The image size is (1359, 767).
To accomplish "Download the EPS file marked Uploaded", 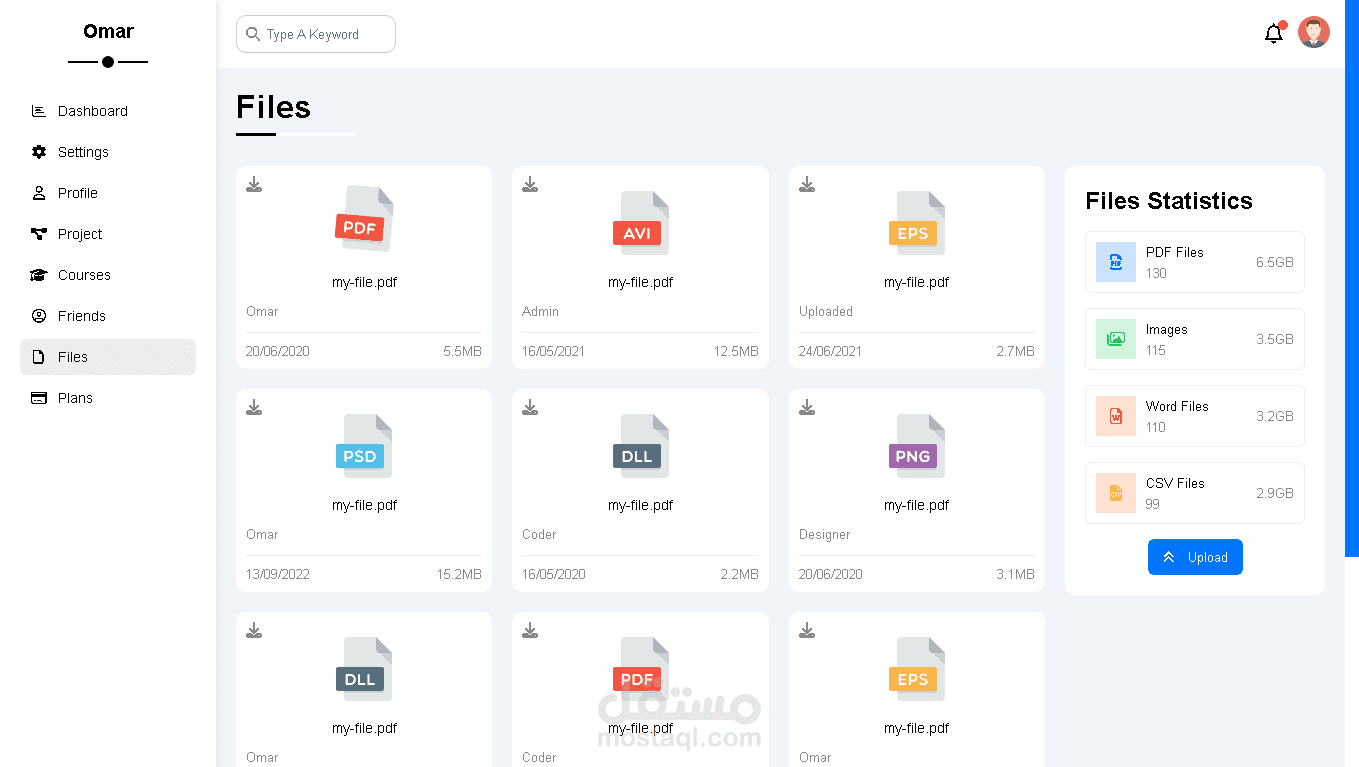I will [x=807, y=184].
